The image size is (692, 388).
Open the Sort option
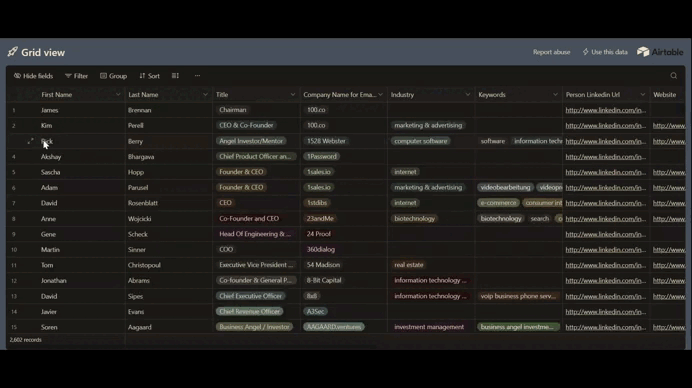click(x=150, y=76)
